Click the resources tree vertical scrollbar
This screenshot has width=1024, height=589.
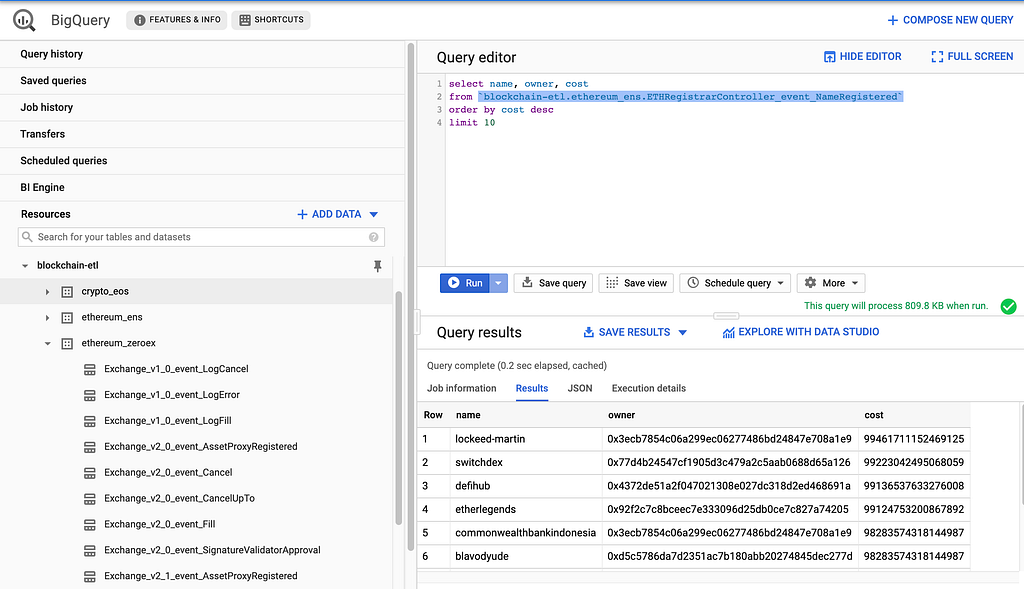coord(399,408)
